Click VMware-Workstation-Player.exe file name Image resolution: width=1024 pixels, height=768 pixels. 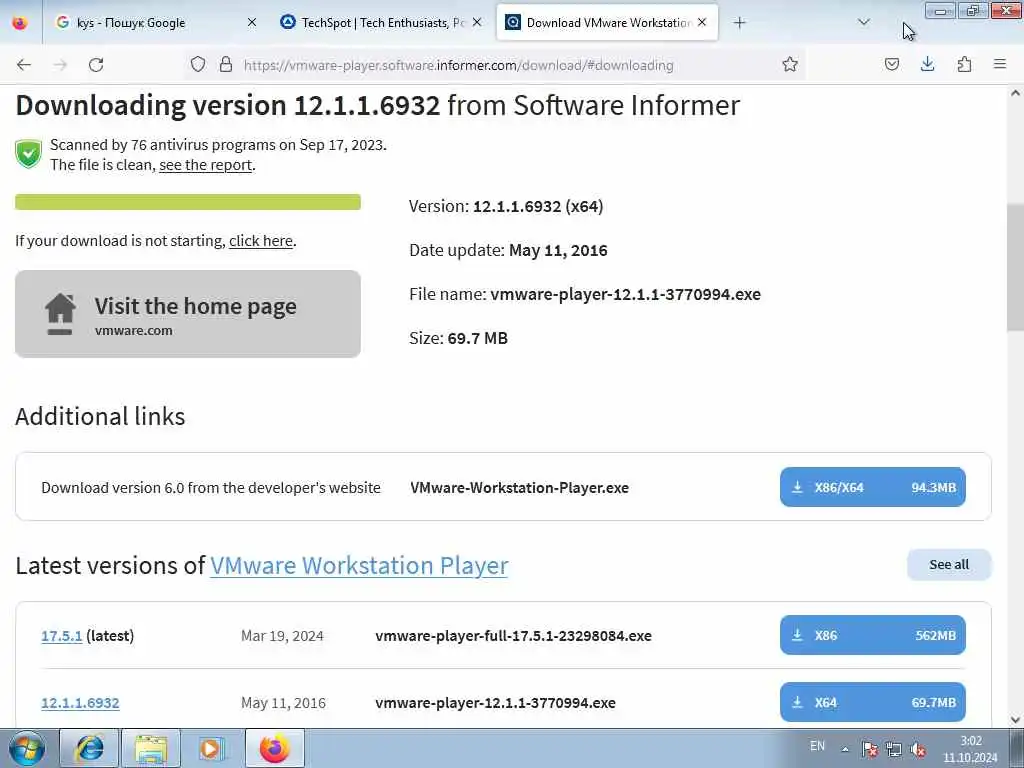click(519, 488)
